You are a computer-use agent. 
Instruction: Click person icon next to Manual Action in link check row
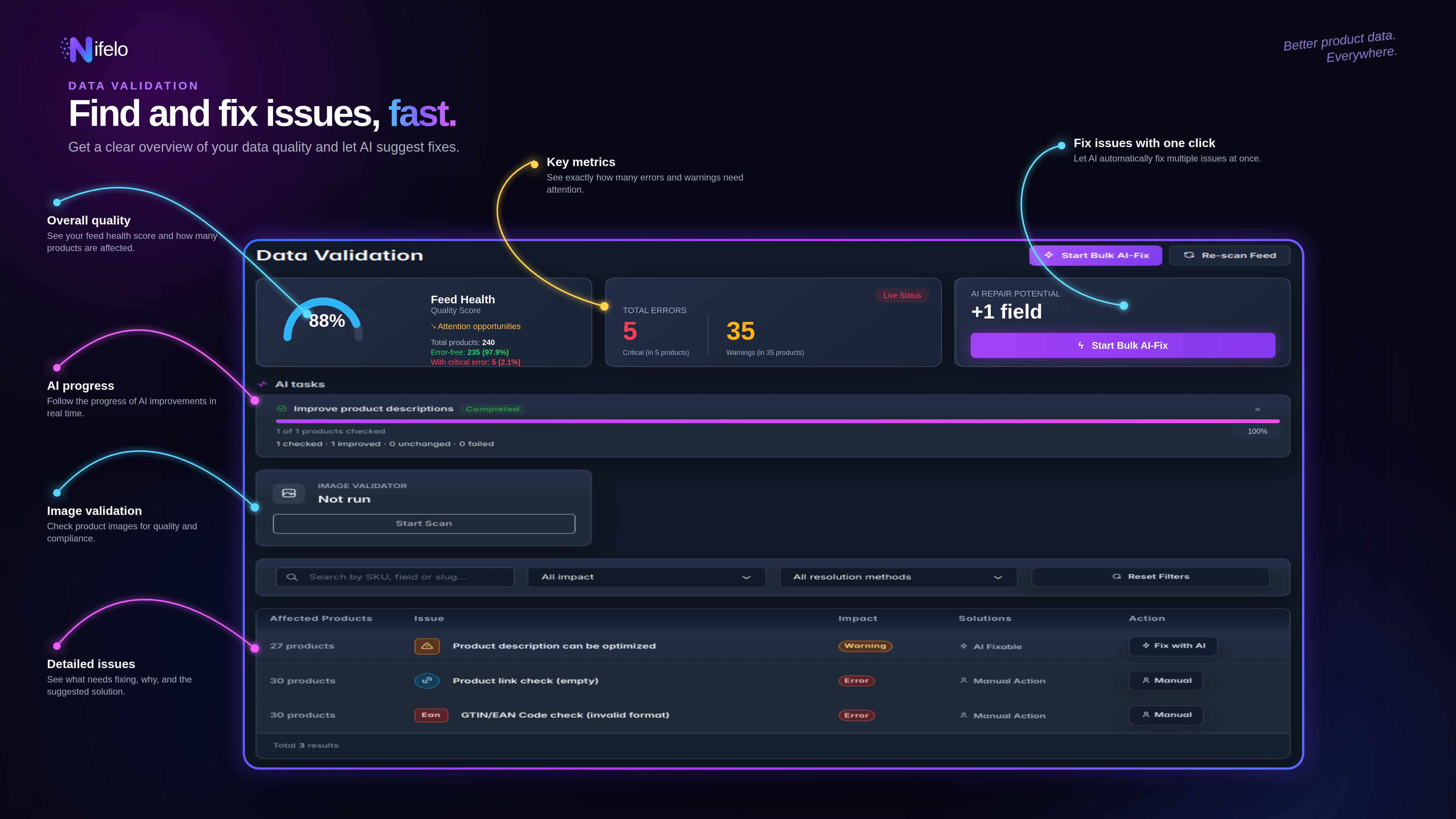tap(964, 681)
